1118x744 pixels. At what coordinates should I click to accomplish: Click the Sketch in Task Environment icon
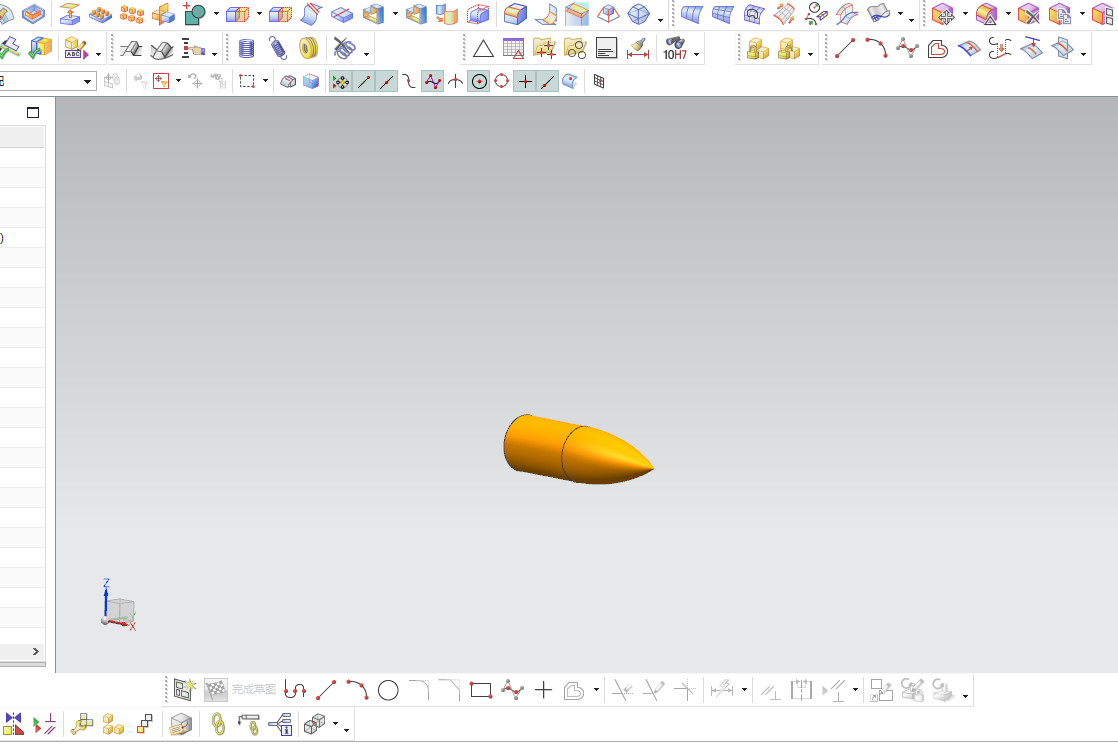coord(184,690)
